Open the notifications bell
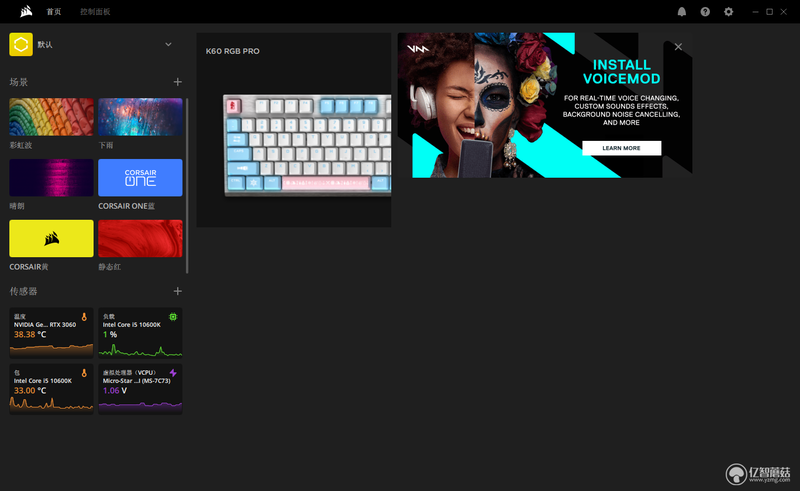This screenshot has width=800, height=491. tap(682, 12)
